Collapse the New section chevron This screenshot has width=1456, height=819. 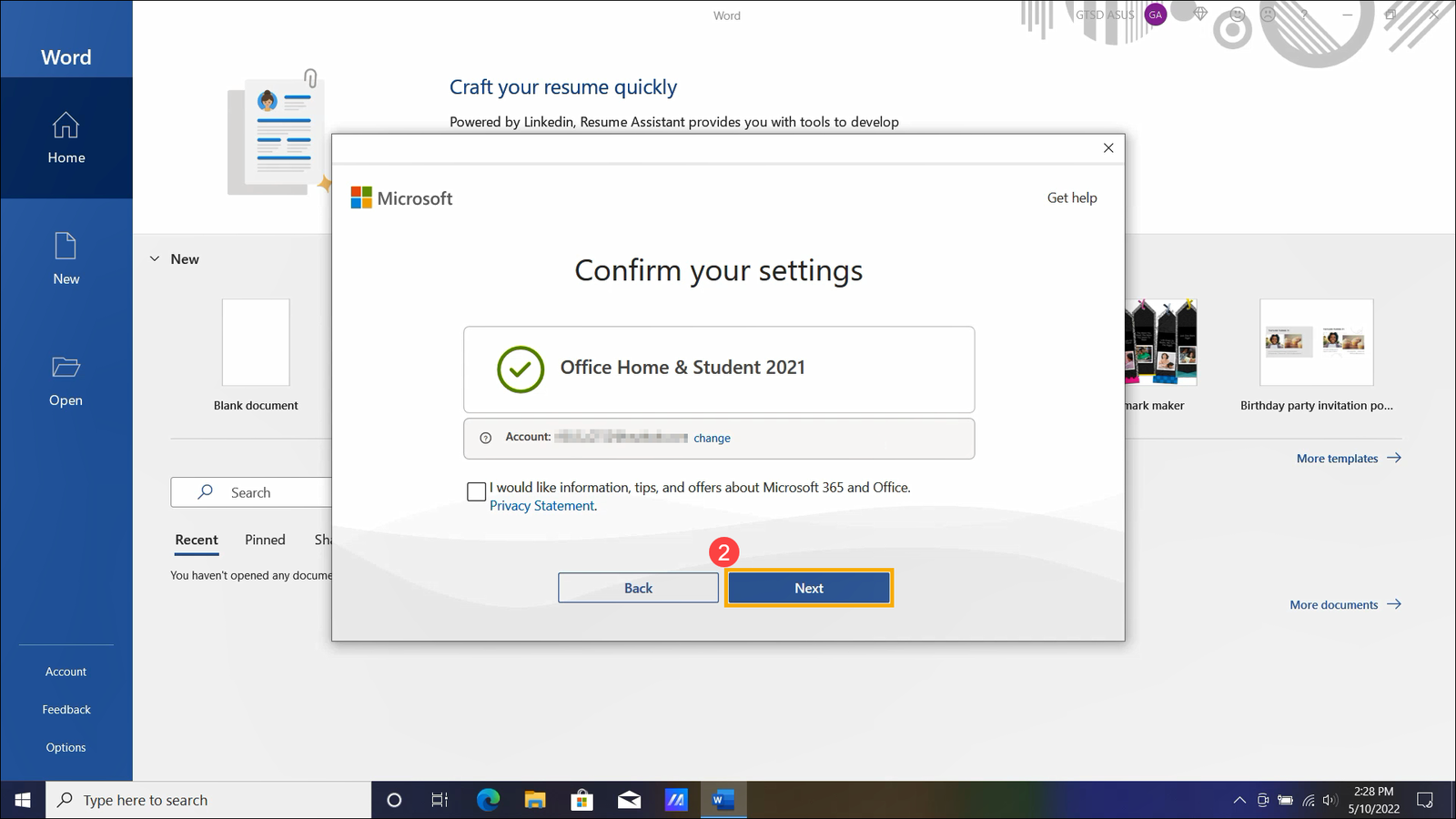[x=155, y=258]
